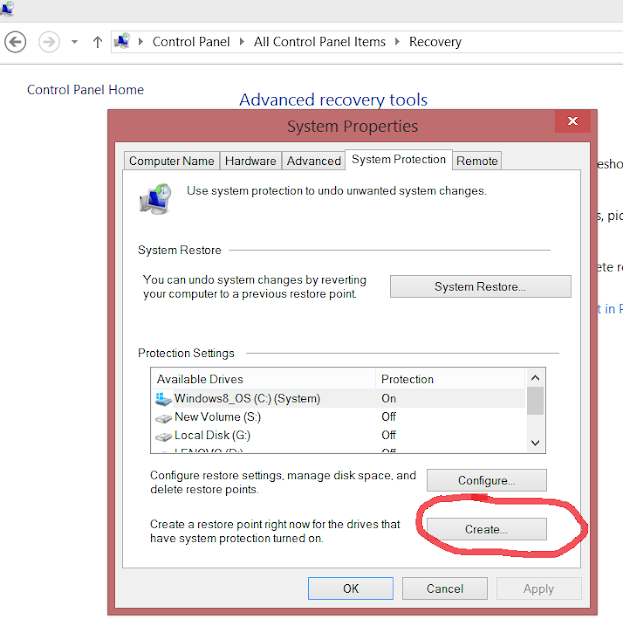This screenshot has width=623, height=640.
Task: Go forward with the Forward arrow
Action: pyautogui.click(x=49, y=42)
